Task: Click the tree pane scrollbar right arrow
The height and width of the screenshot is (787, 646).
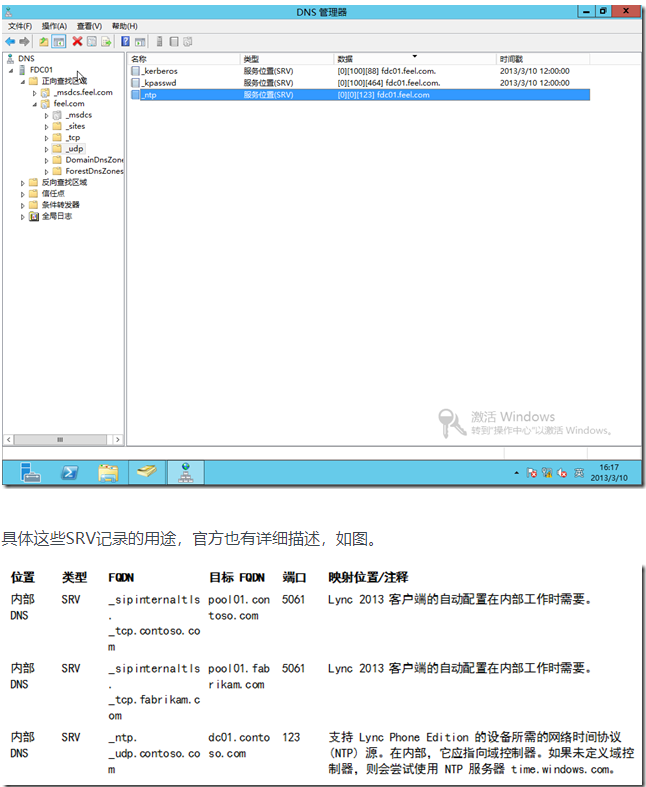Action: tap(117, 440)
